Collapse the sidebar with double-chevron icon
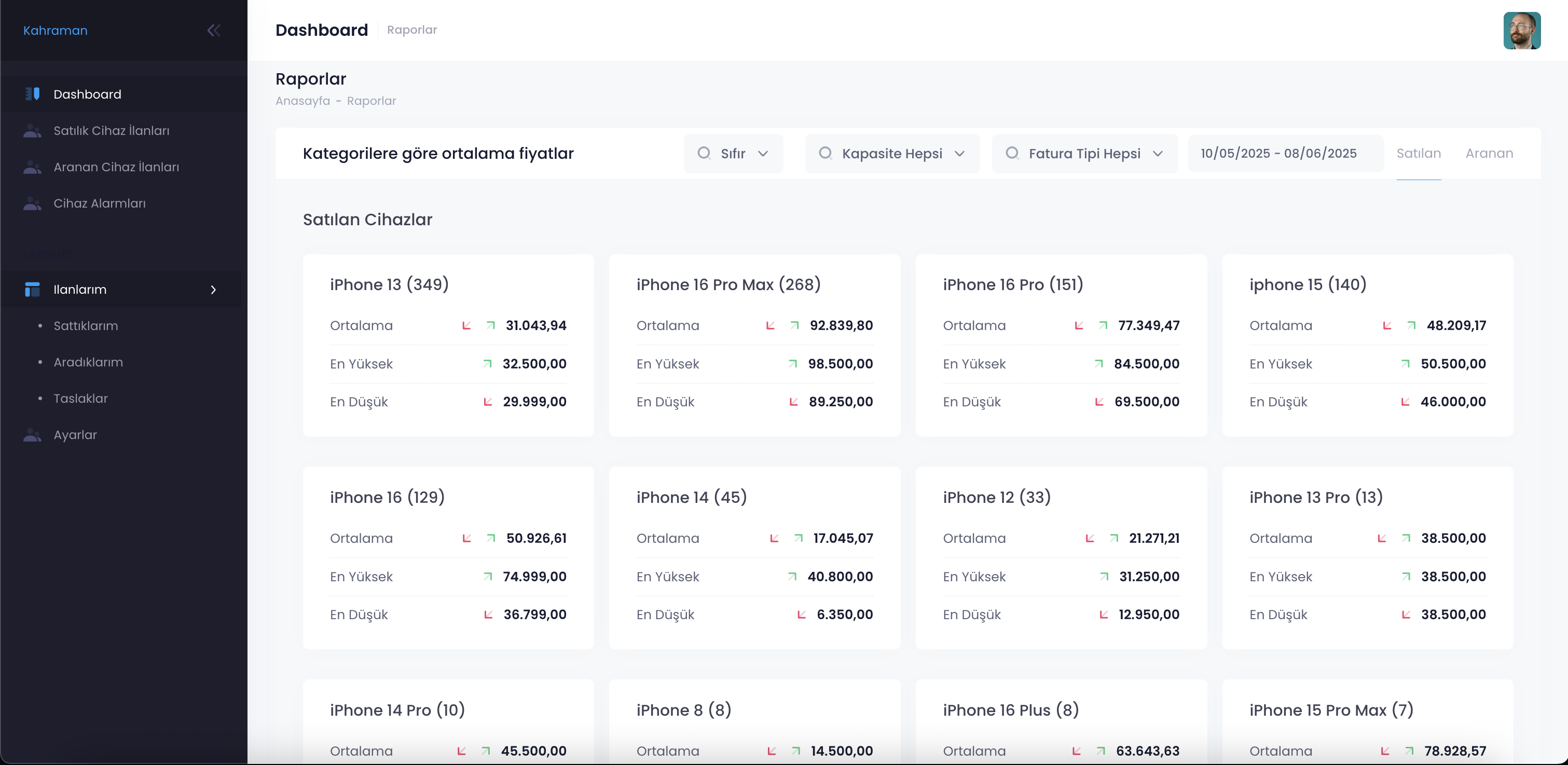1568x765 pixels. pyautogui.click(x=214, y=31)
